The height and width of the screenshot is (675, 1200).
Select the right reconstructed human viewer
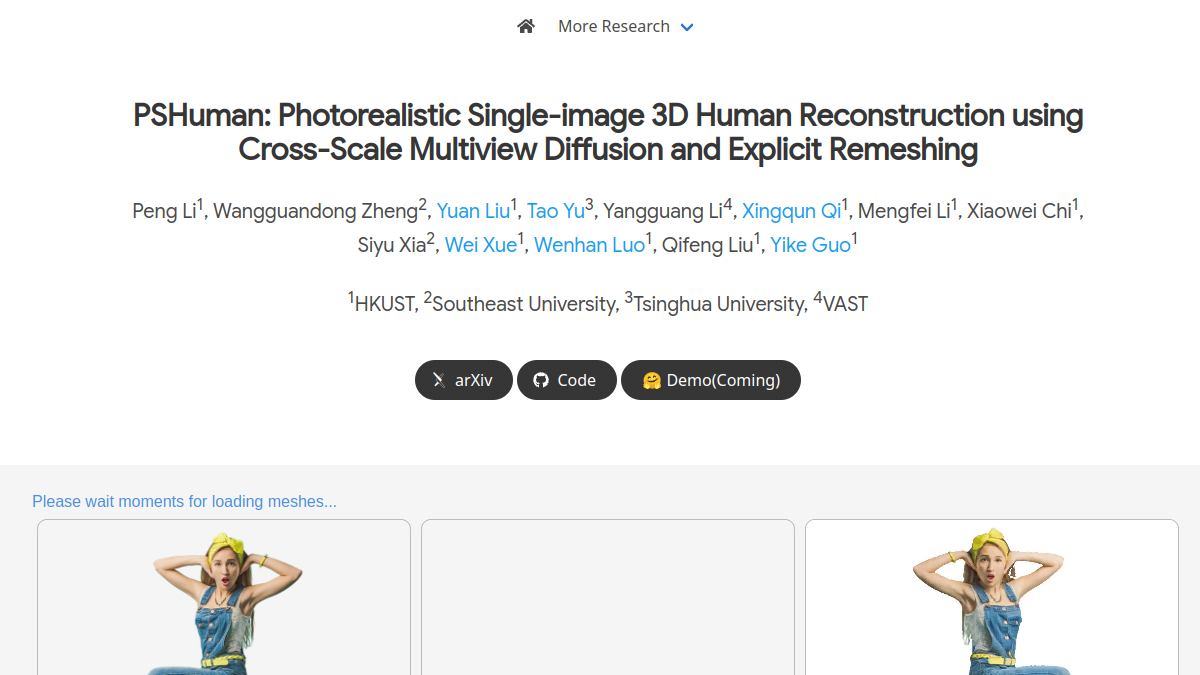click(992, 597)
